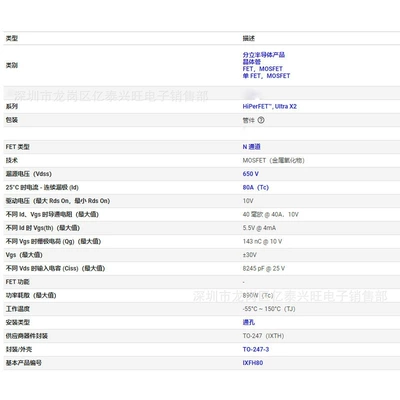The height and width of the screenshot is (400, 400).
Task: Open the 通孔 mounting type link
Action: (249, 322)
